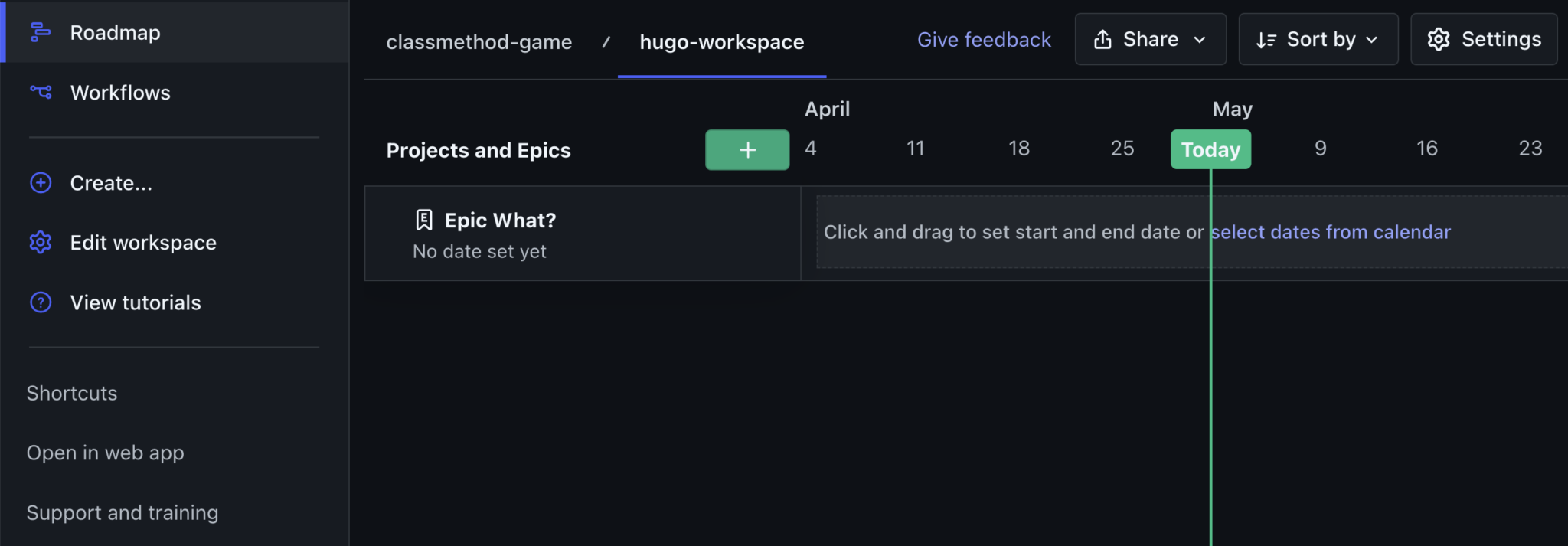The image size is (1568, 546).
Task: Select the Roadmap sidebar icon
Action: click(40, 32)
